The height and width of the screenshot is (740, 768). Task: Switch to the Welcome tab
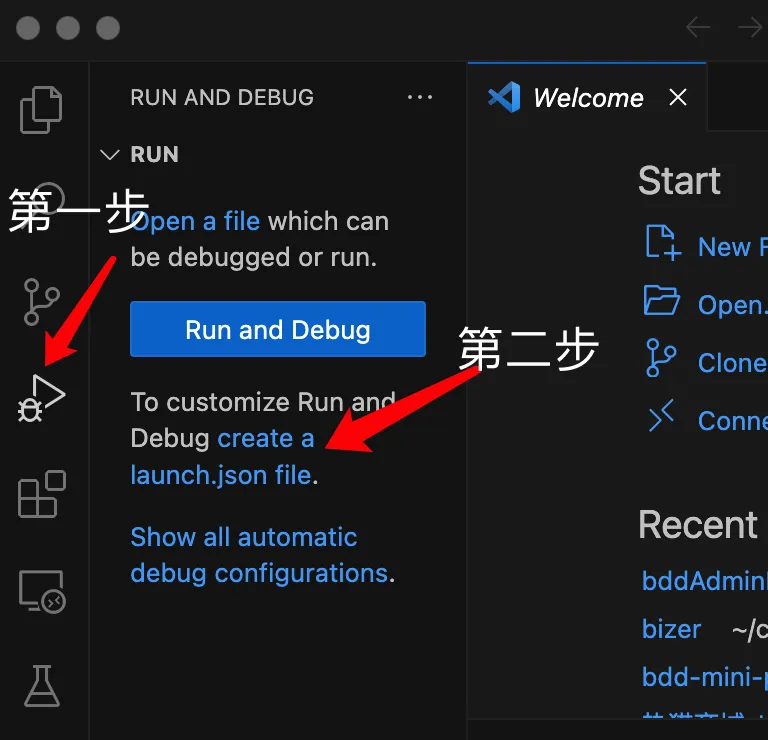(587, 97)
